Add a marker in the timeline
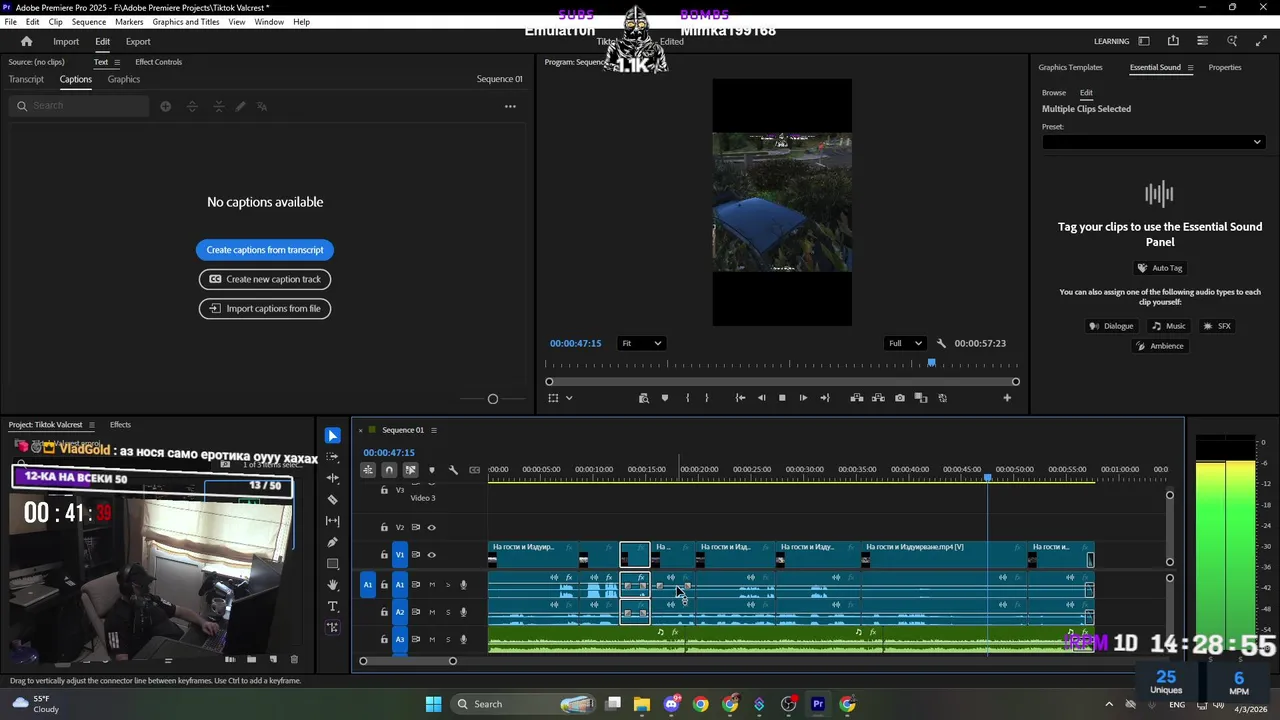 point(432,470)
